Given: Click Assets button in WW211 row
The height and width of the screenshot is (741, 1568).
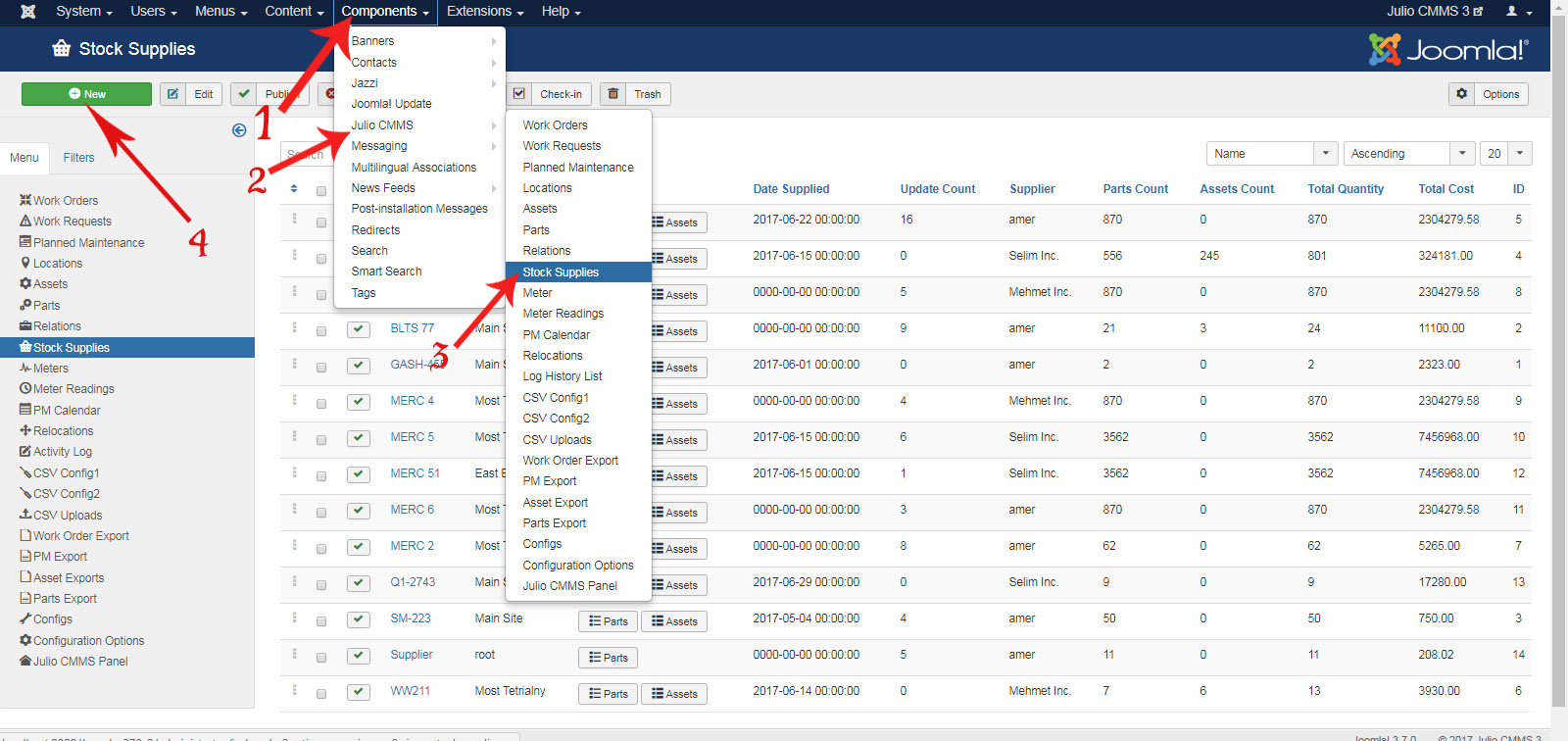Looking at the screenshot, I should [674, 694].
